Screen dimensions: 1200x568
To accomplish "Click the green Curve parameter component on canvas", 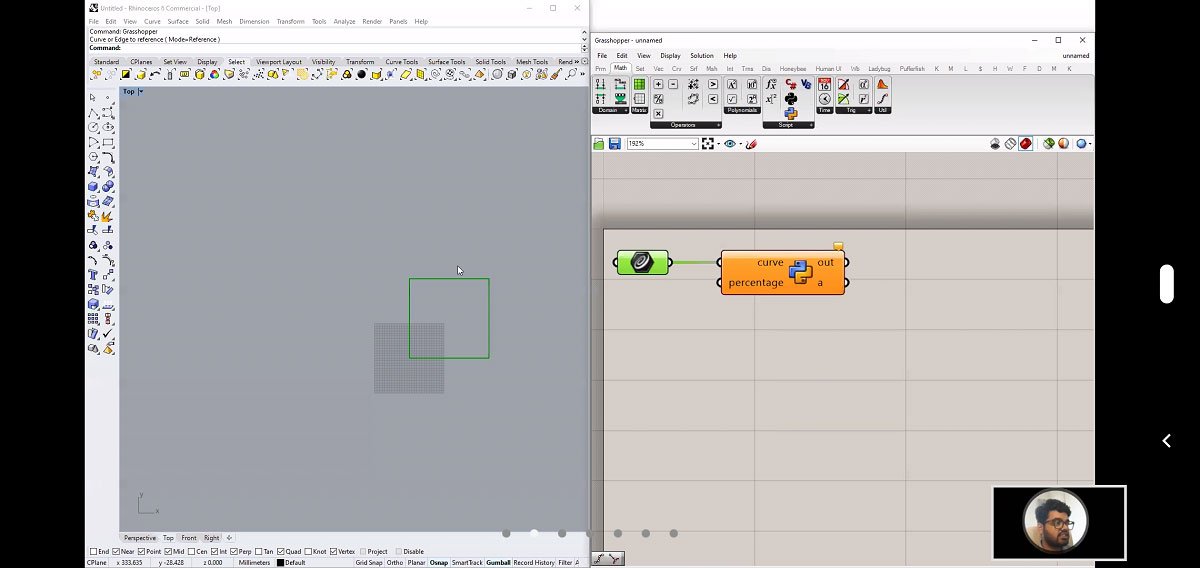I will click(x=642, y=262).
